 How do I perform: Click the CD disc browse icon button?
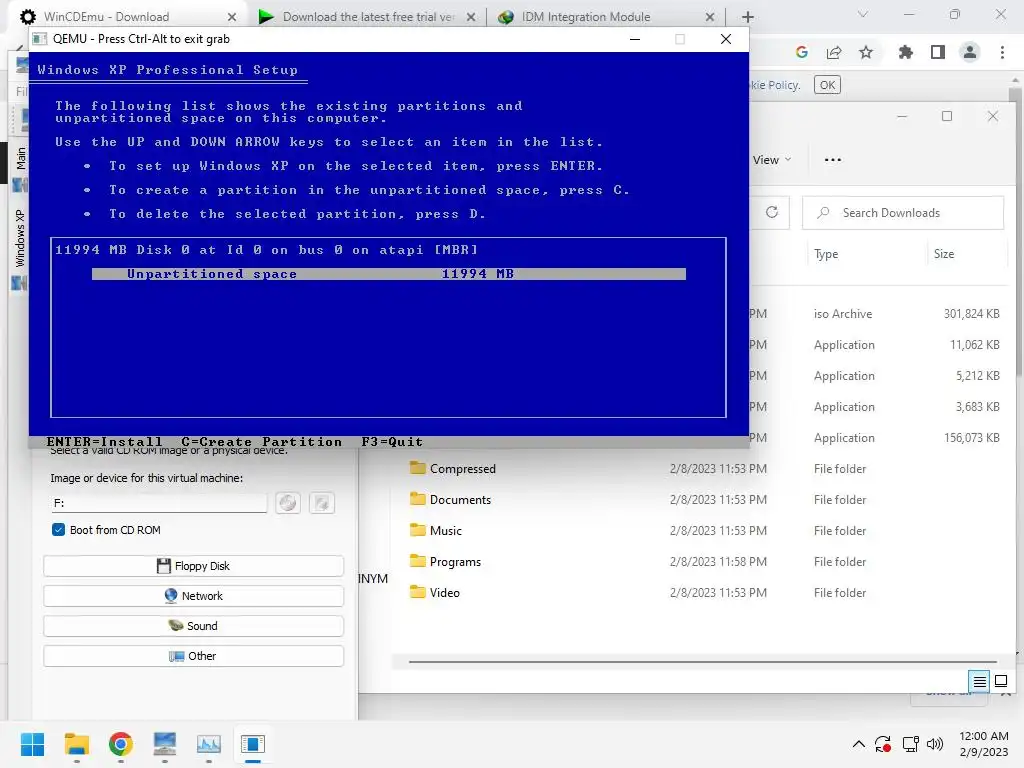point(288,503)
